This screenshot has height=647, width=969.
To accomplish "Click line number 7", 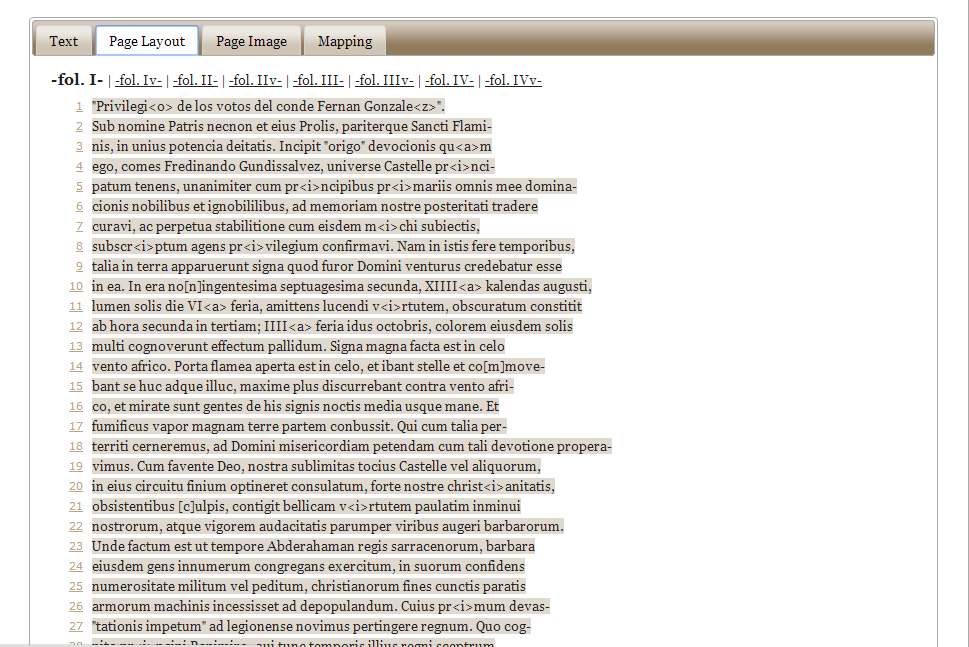I will click(x=79, y=227).
